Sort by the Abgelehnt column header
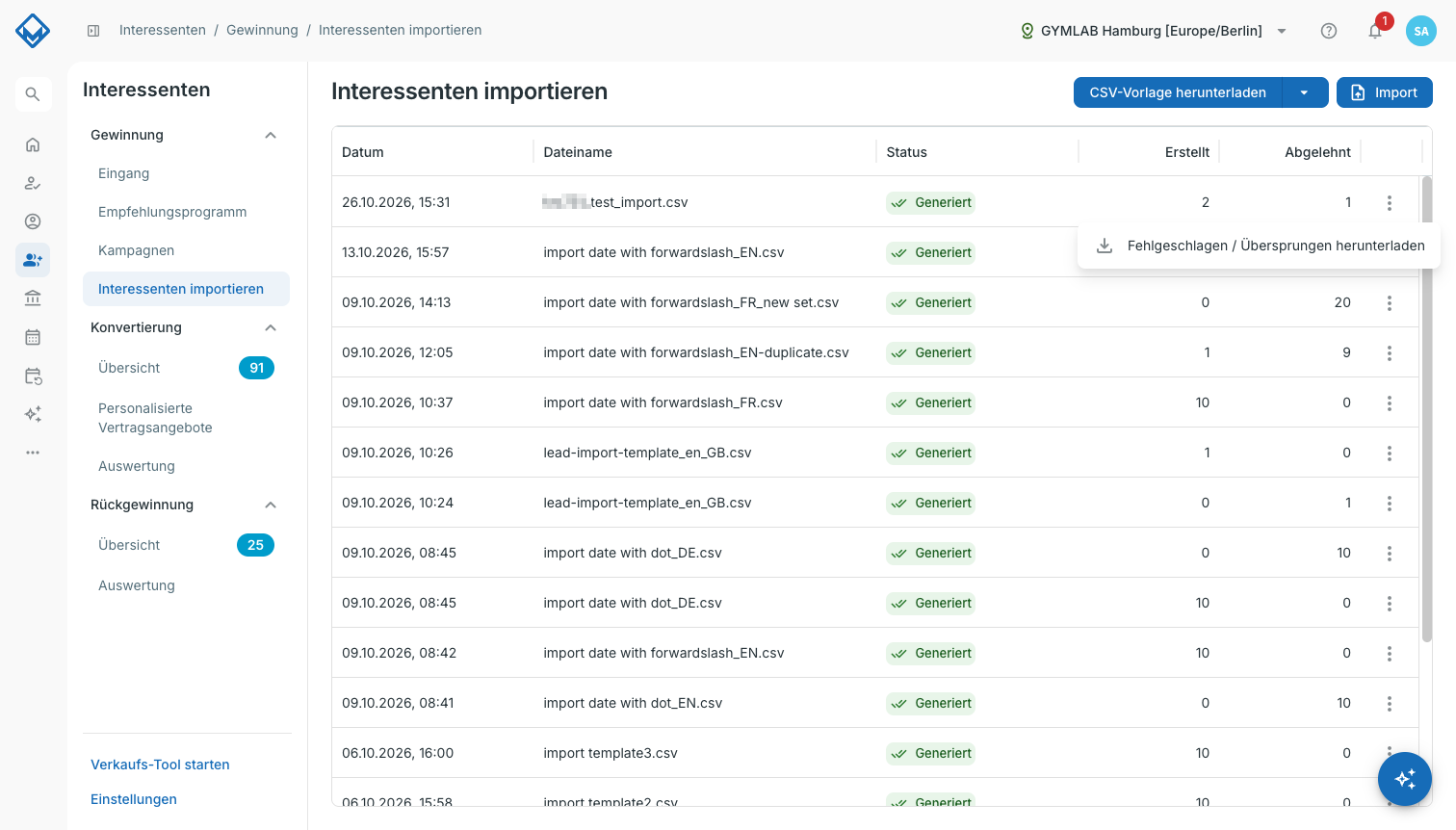The height and width of the screenshot is (830, 1456). (x=1317, y=152)
